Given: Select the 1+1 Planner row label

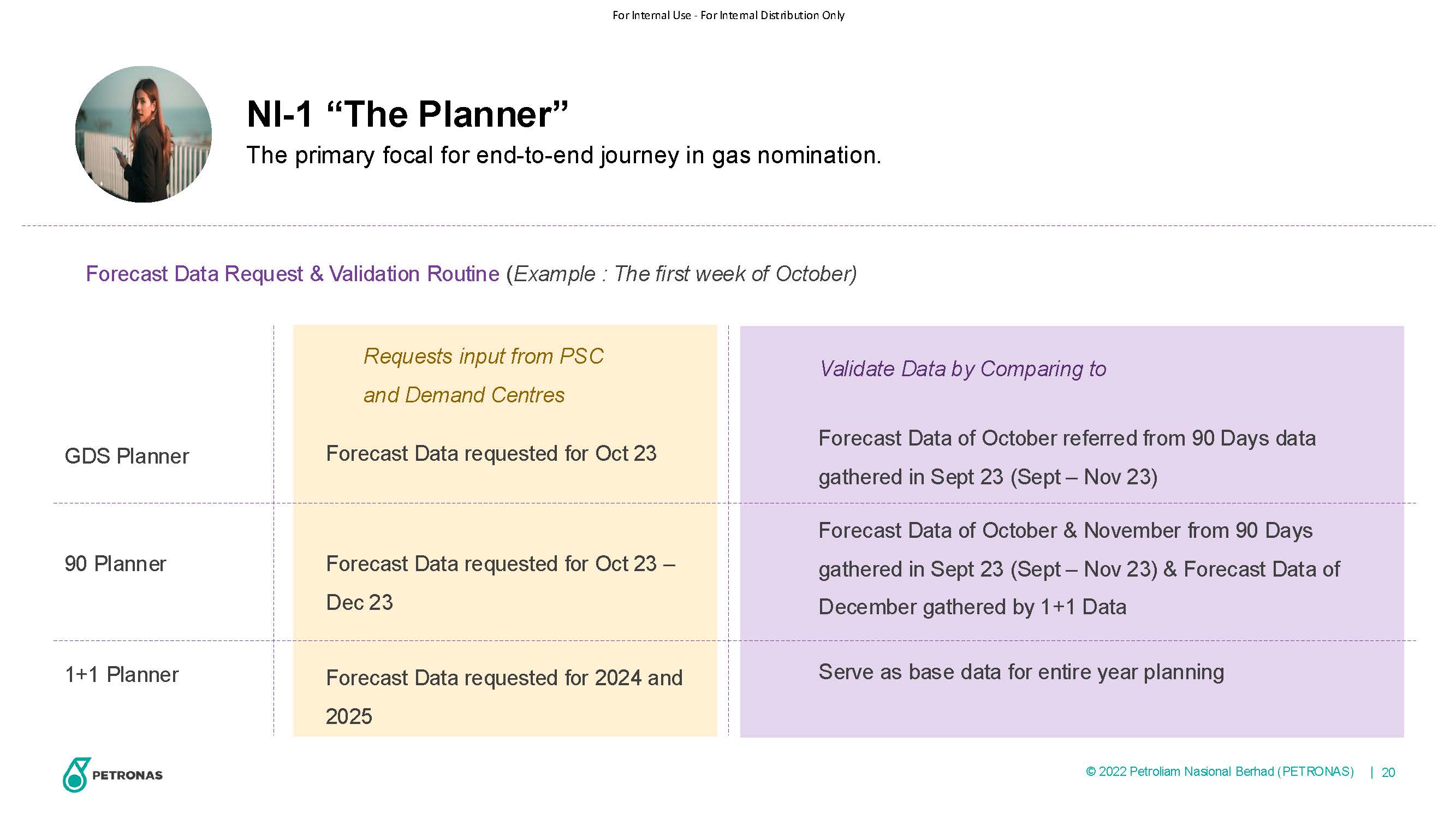Looking at the screenshot, I should click(122, 674).
